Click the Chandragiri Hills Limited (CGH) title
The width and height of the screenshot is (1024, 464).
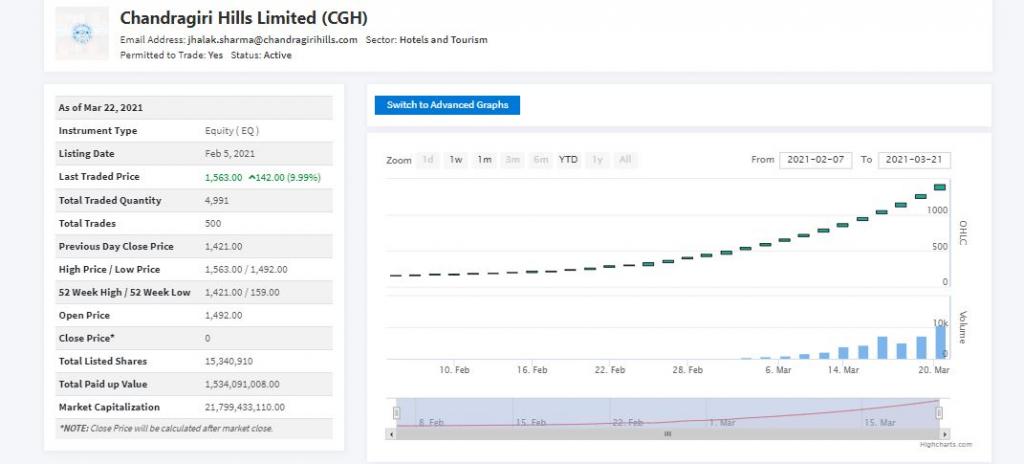[x=244, y=17]
